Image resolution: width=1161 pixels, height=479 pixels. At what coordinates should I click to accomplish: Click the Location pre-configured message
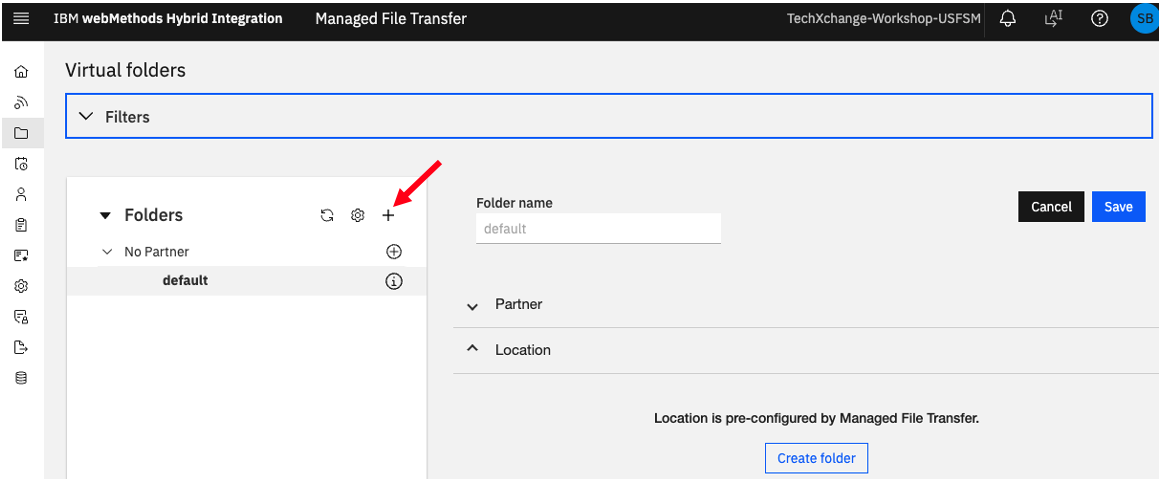[x=816, y=418]
